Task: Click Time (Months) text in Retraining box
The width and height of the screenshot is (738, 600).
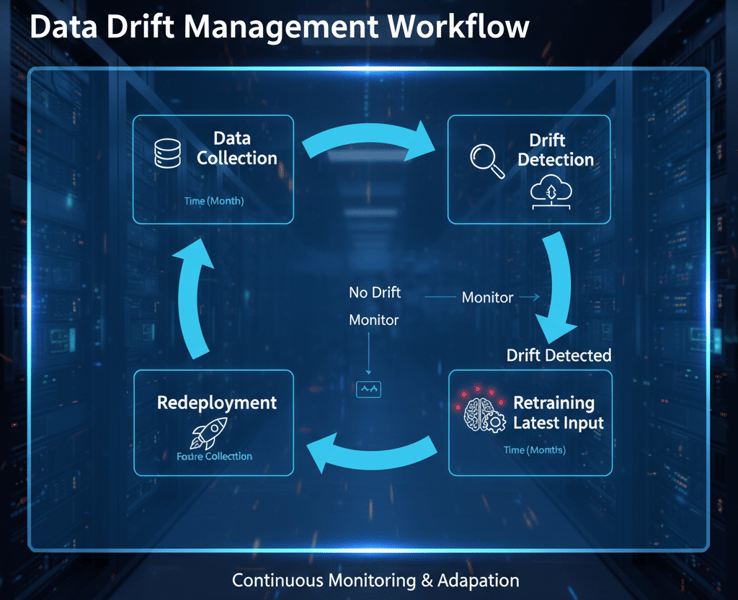Action: point(535,450)
